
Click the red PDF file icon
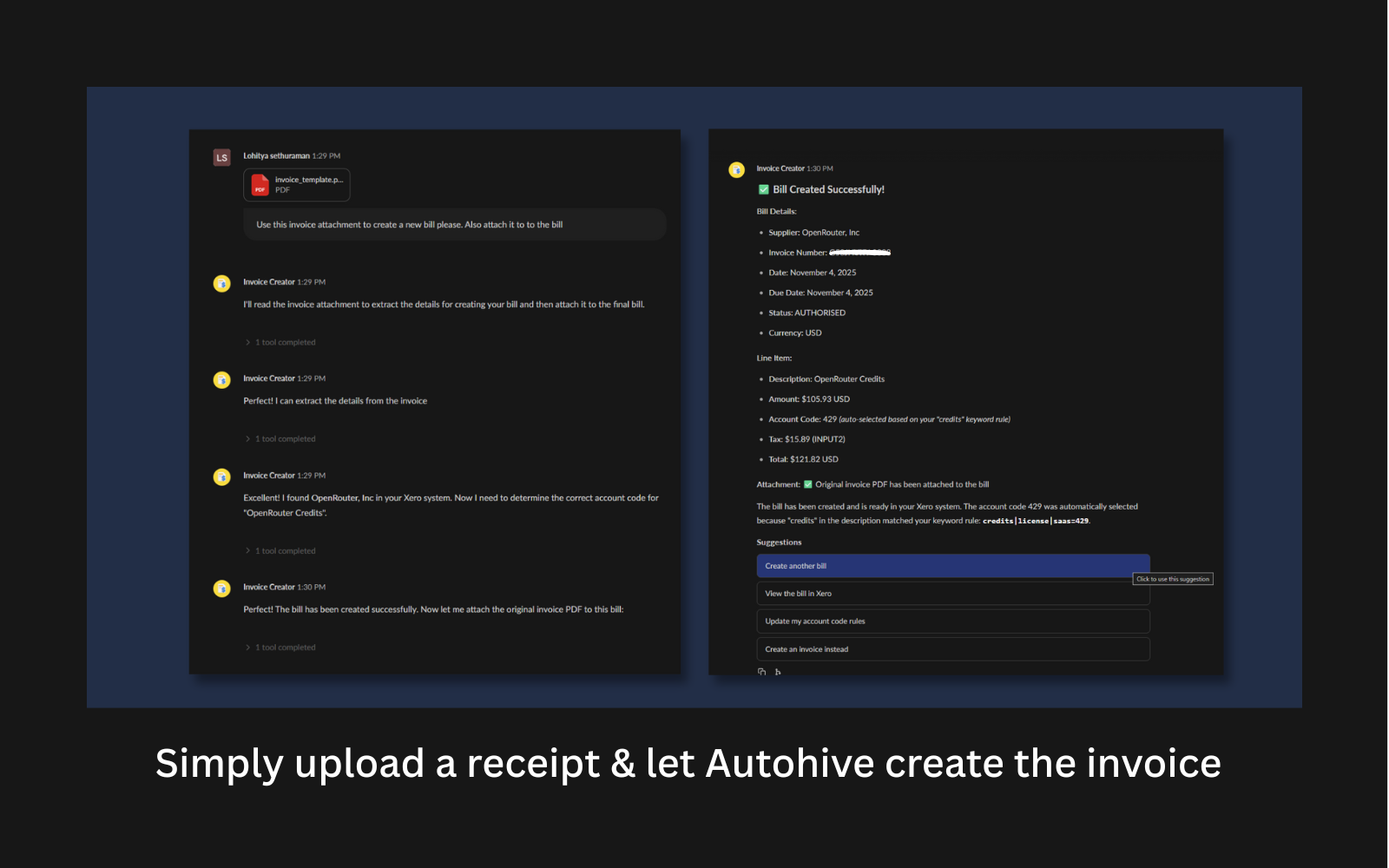pos(260,185)
